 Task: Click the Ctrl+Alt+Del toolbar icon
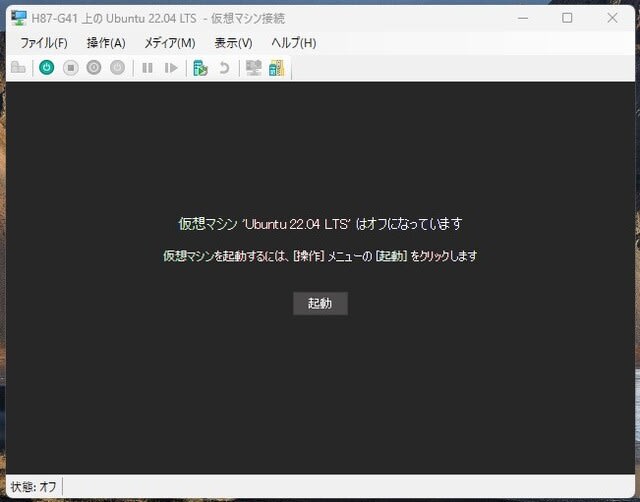click(x=18, y=67)
